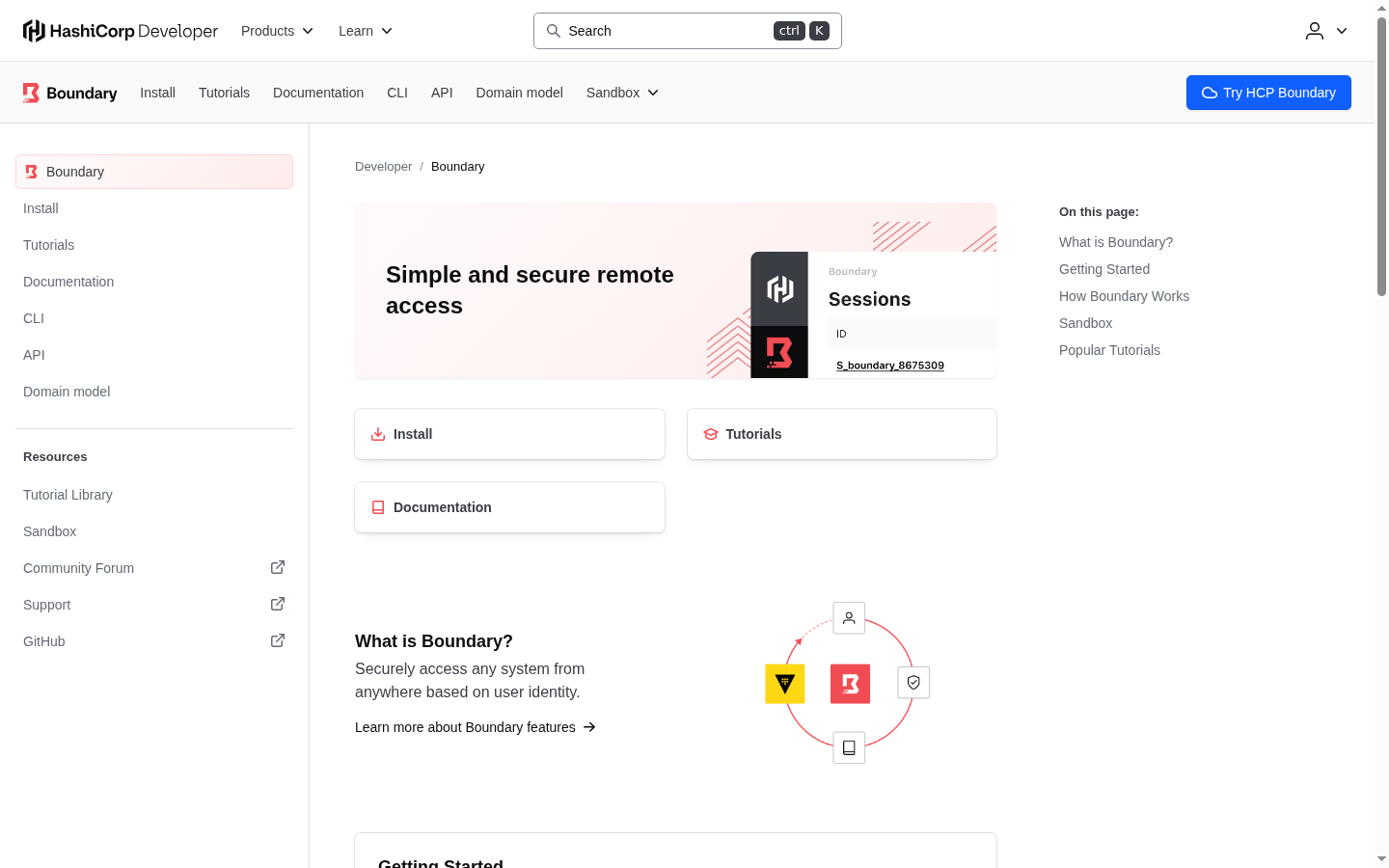Click the HashiCorp Developer logo

point(121,31)
